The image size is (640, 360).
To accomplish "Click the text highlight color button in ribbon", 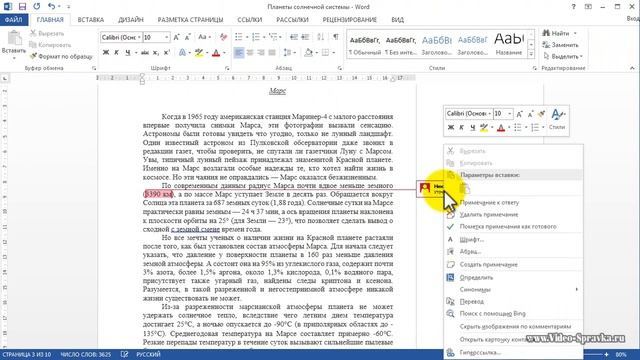I will (198, 53).
